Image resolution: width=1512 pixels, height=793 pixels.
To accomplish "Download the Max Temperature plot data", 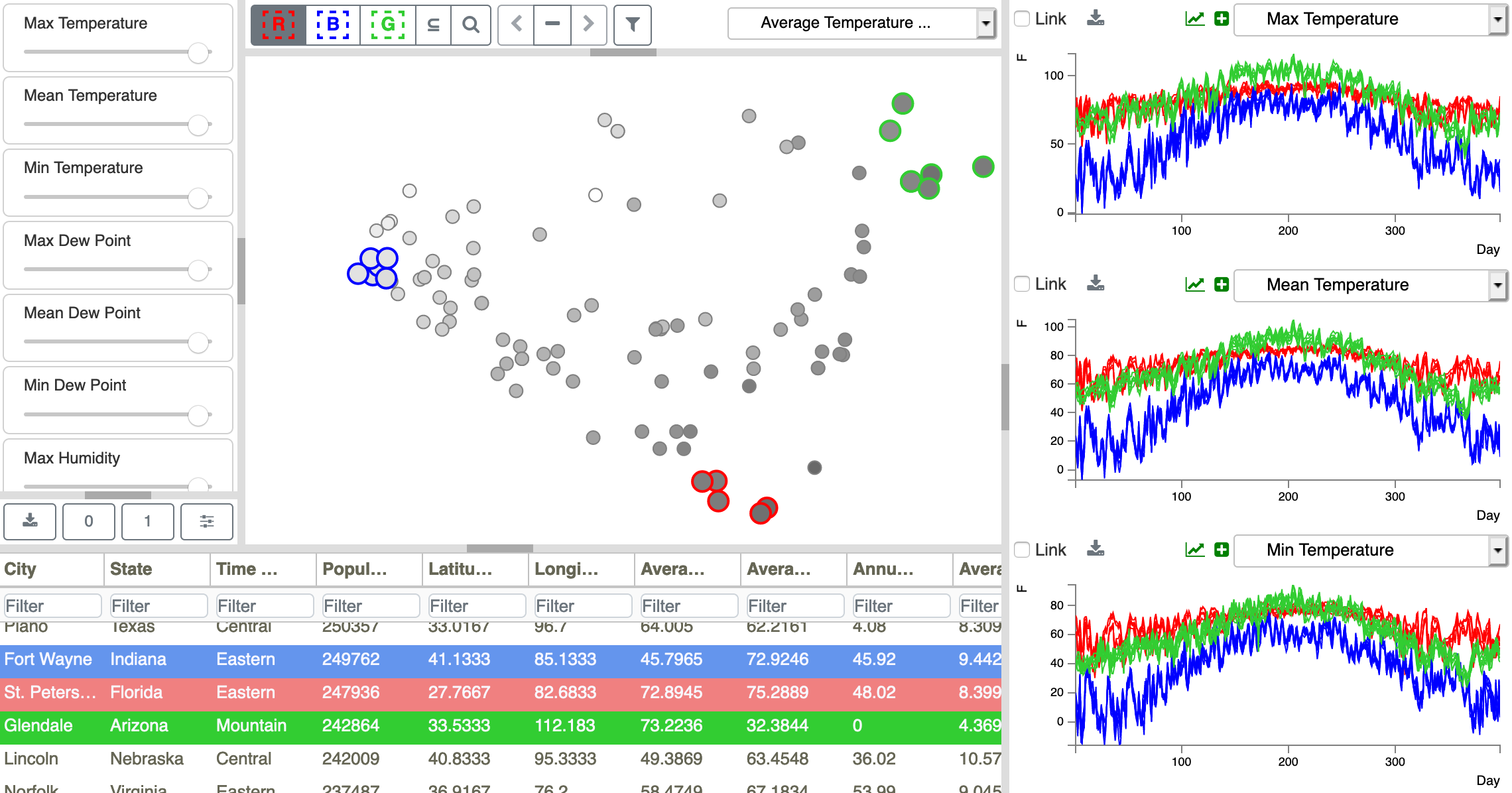I will pyautogui.click(x=1096, y=19).
